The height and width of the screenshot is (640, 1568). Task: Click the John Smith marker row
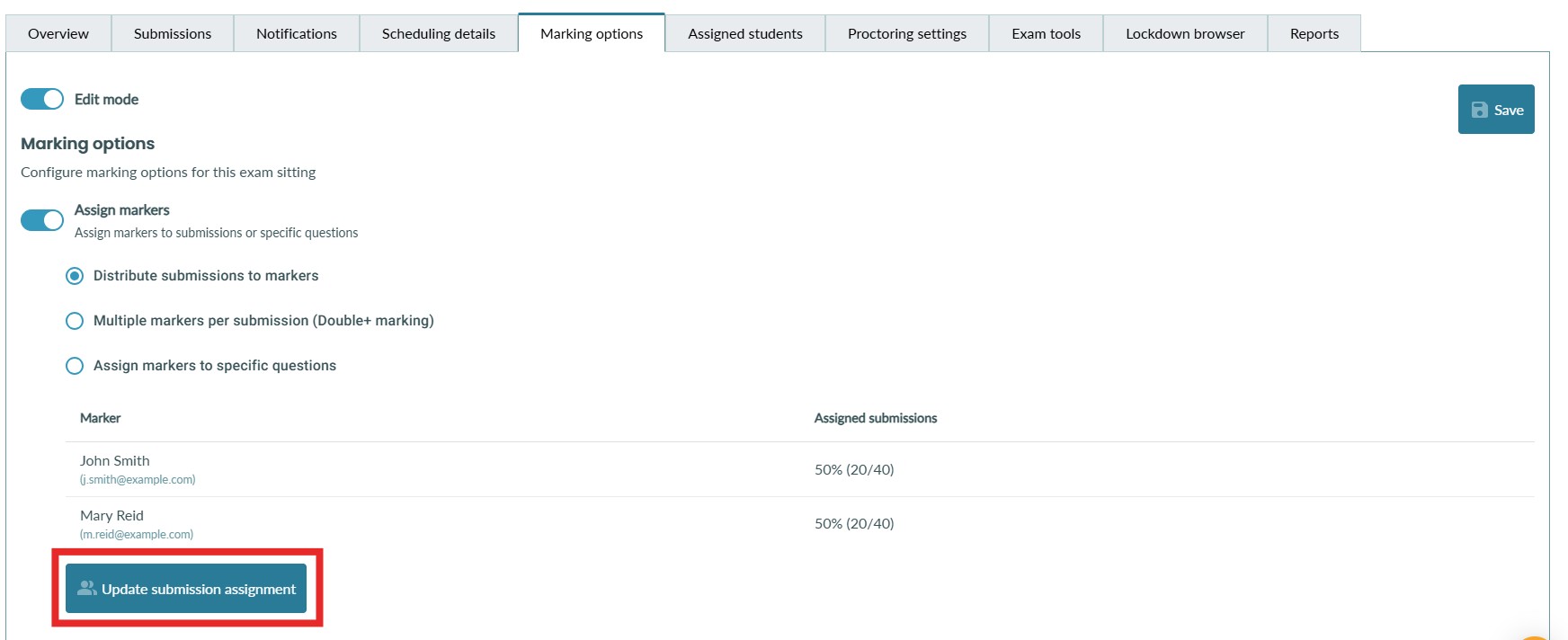[x=115, y=468]
